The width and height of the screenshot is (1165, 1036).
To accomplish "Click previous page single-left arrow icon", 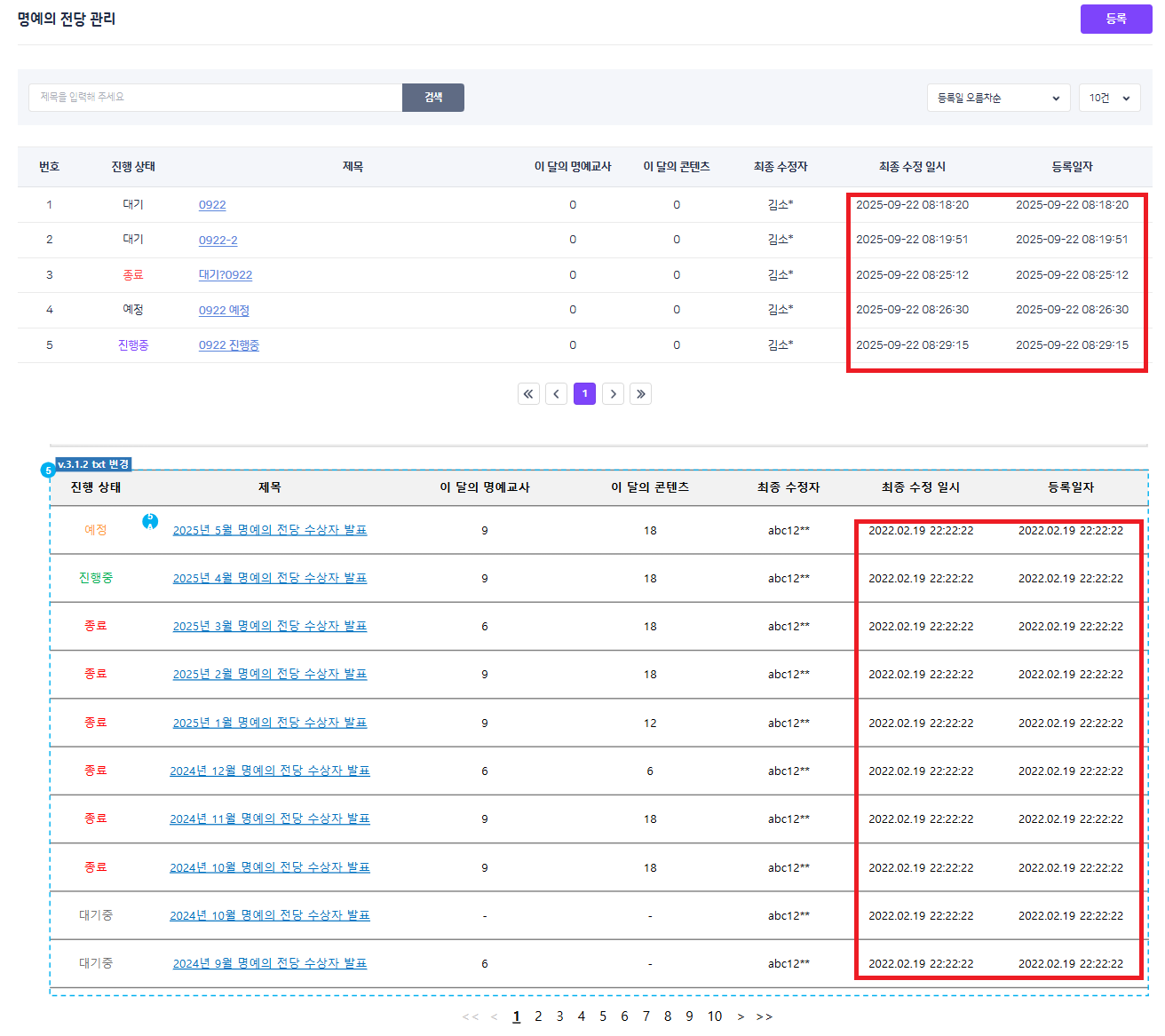I will pos(557,394).
